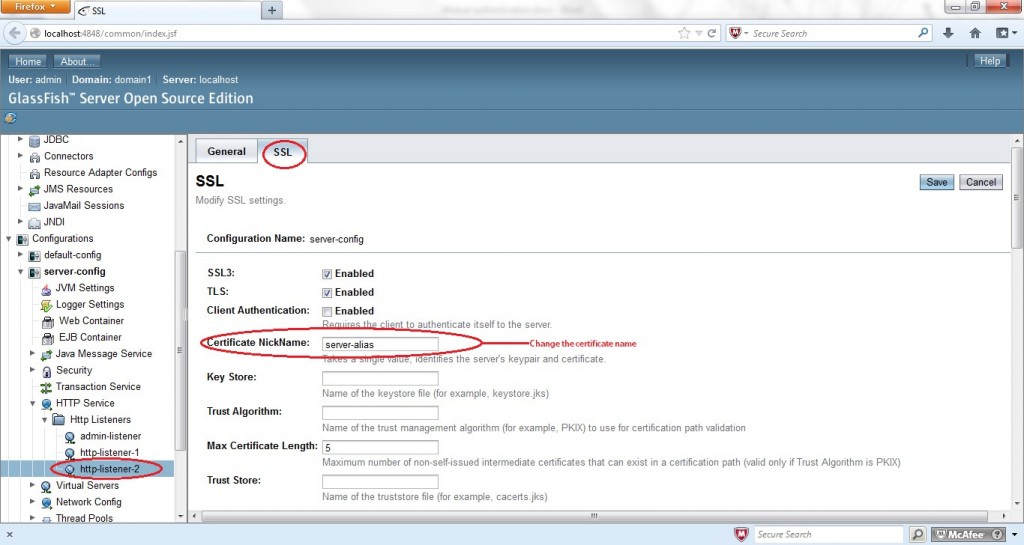Expand the Virtual Servers node
The width and height of the screenshot is (1024, 545).
[x=32, y=485]
